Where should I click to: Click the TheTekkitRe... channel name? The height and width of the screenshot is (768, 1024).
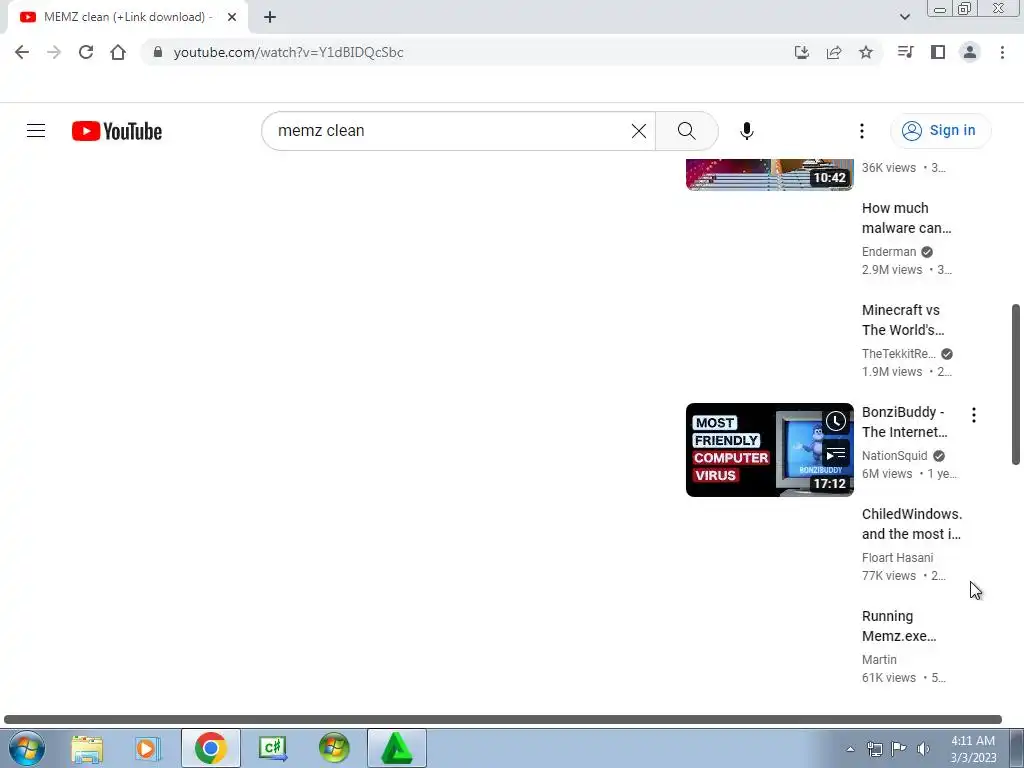[899, 353]
